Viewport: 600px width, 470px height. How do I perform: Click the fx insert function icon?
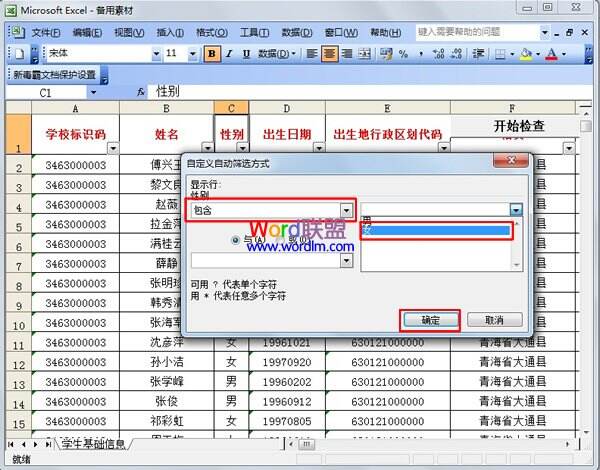point(141,92)
